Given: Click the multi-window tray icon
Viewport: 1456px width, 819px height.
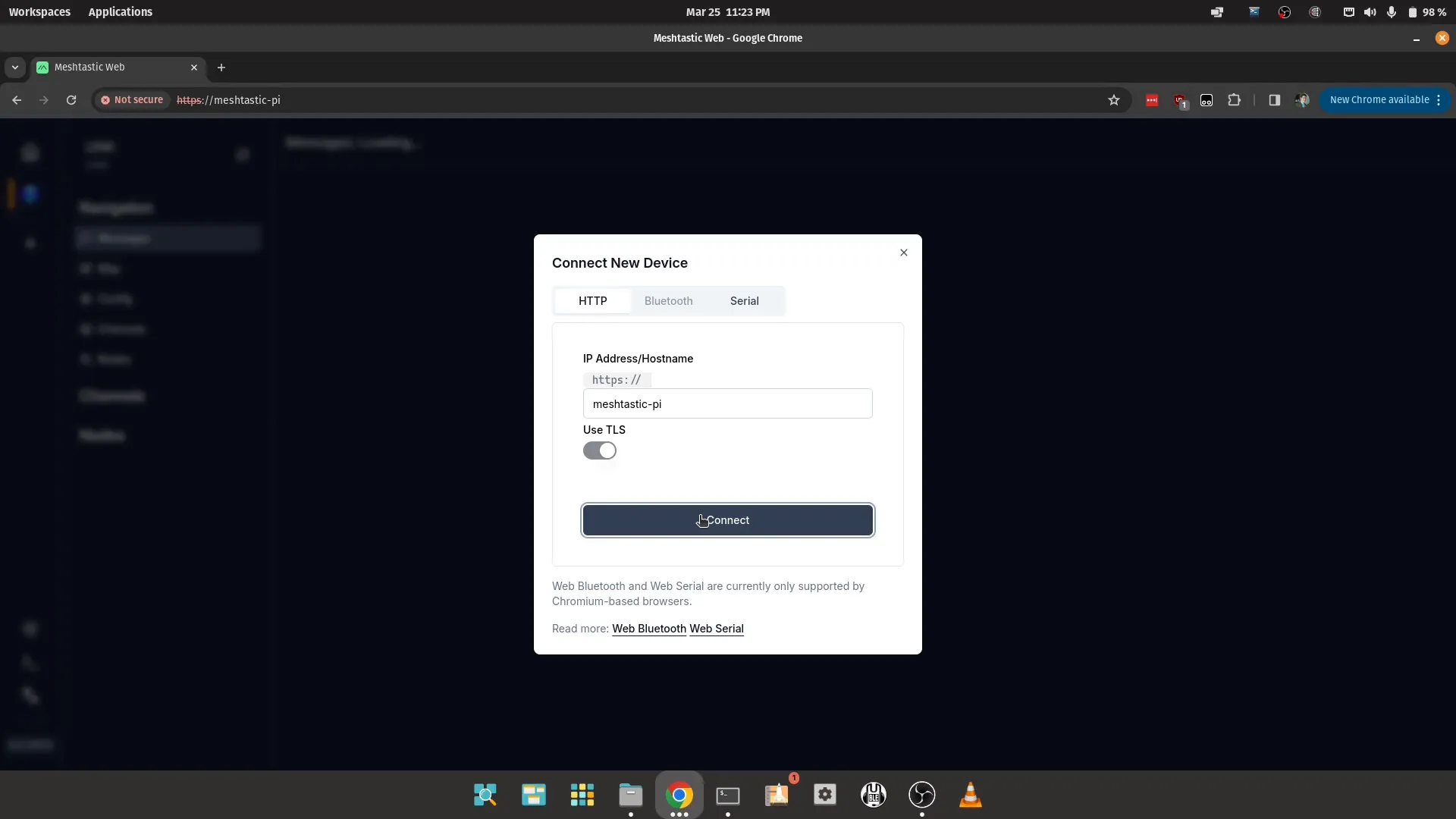Looking at the screenshot, I should [1217, 12].
